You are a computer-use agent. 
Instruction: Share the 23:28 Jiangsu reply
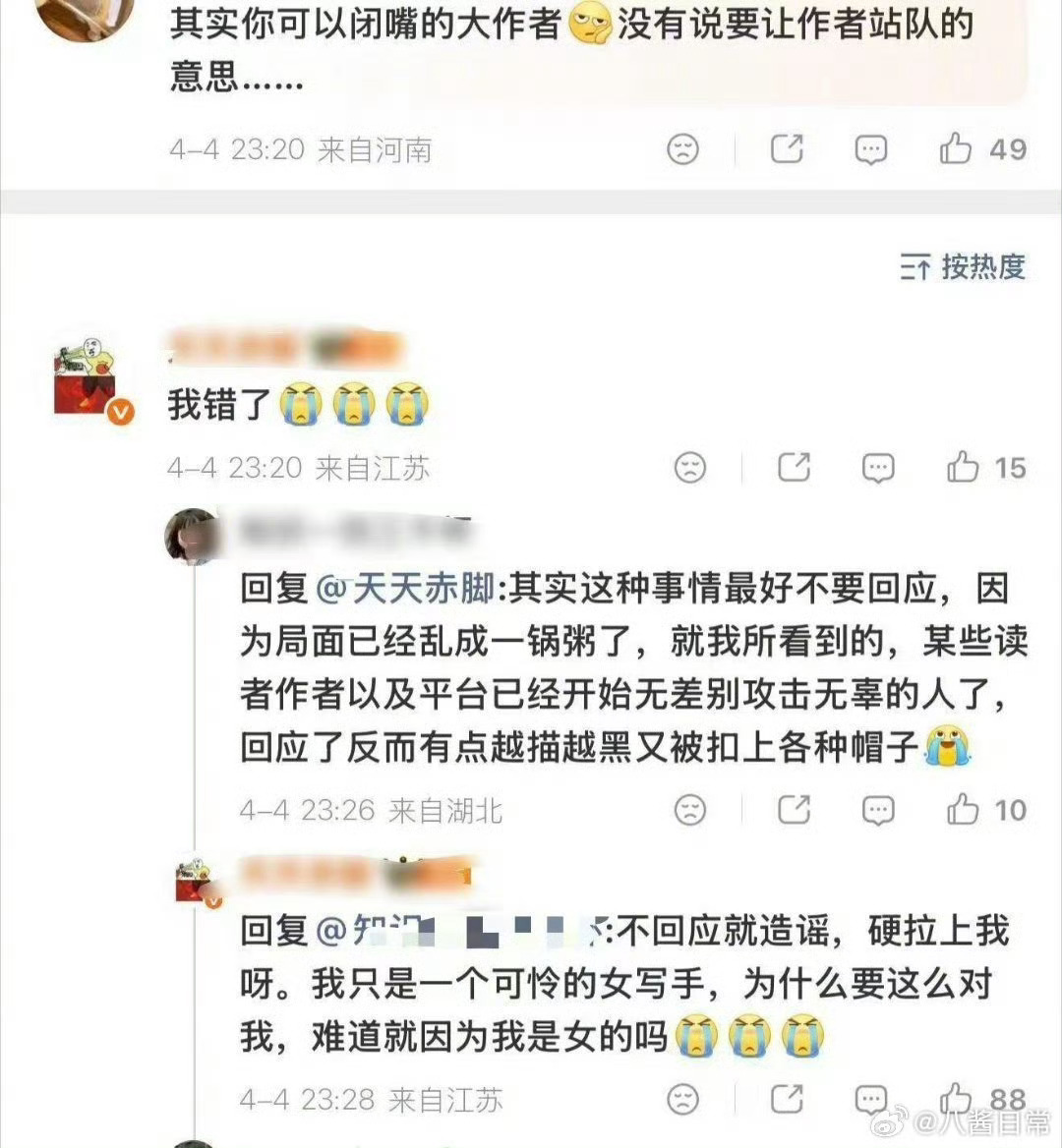(787, 1099)
